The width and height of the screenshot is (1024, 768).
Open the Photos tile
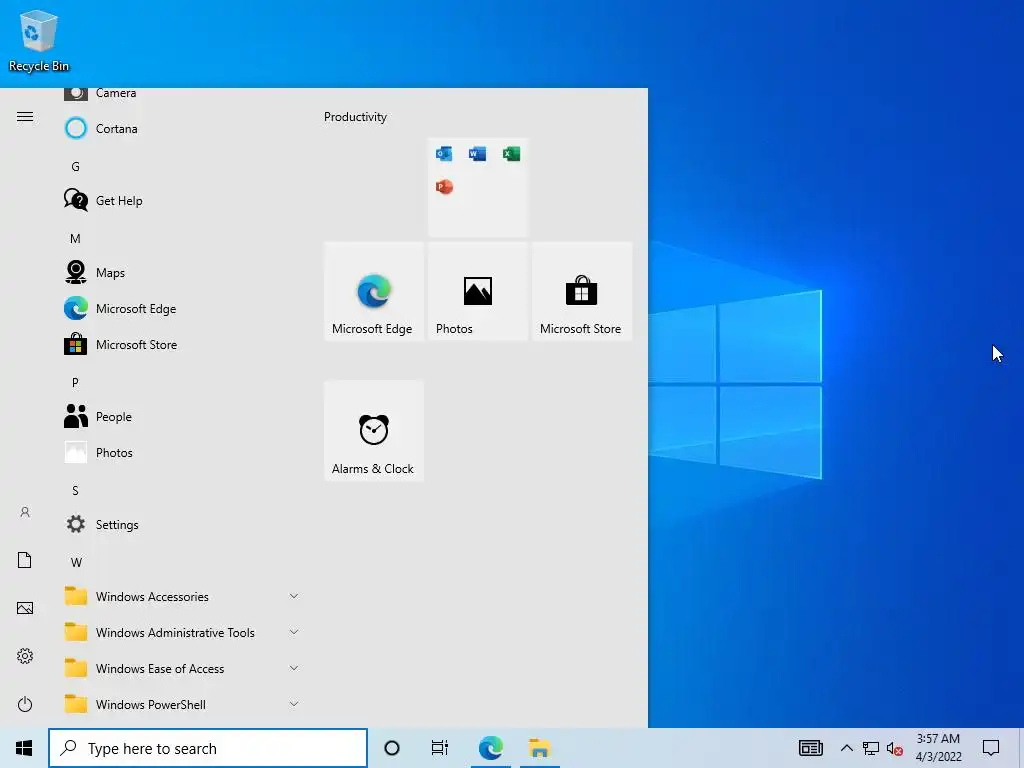[x=477, y=291]
